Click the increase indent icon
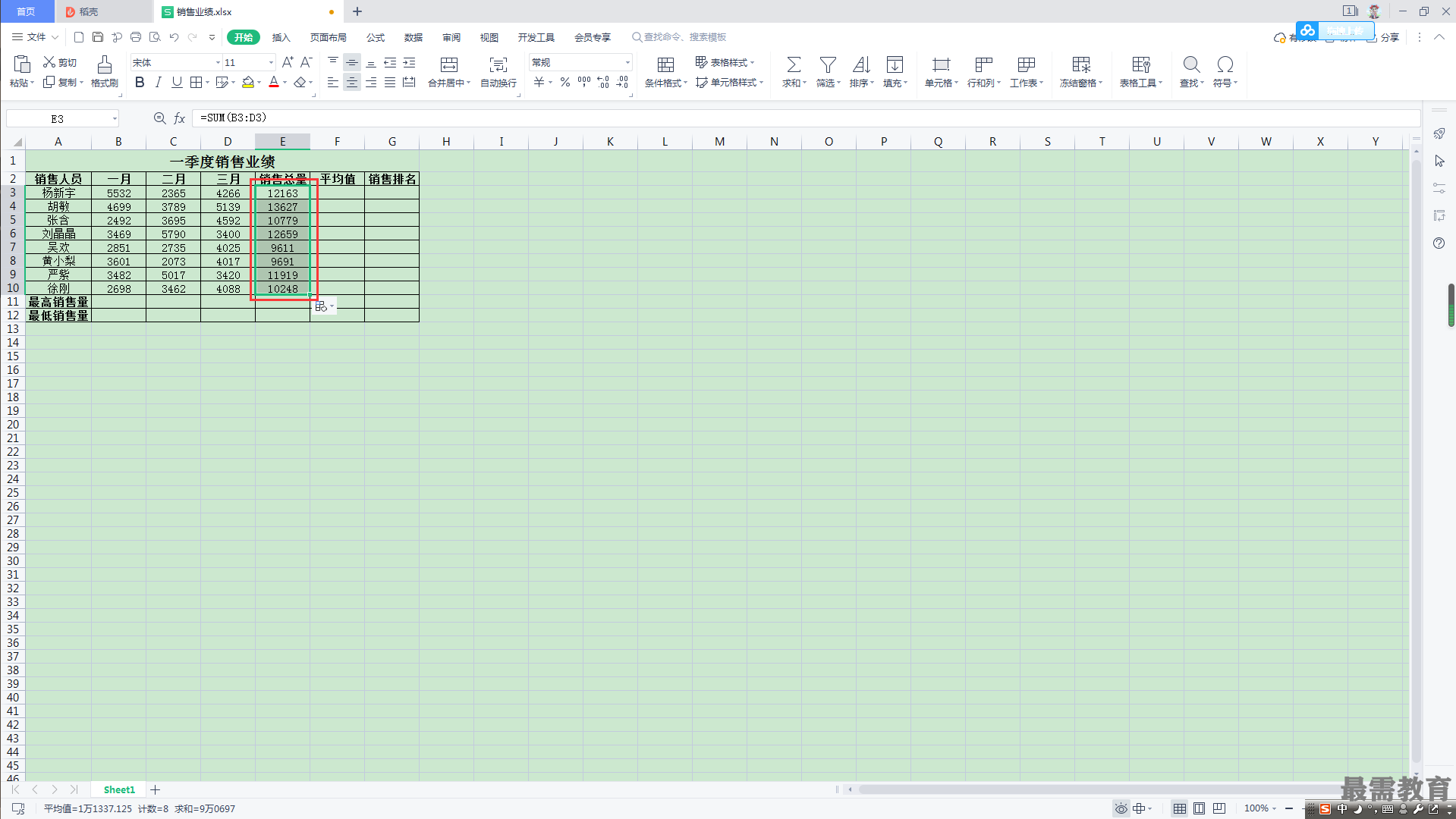Image resolution: width=1456 pixels, height=819 pixels. click(409, 62)
